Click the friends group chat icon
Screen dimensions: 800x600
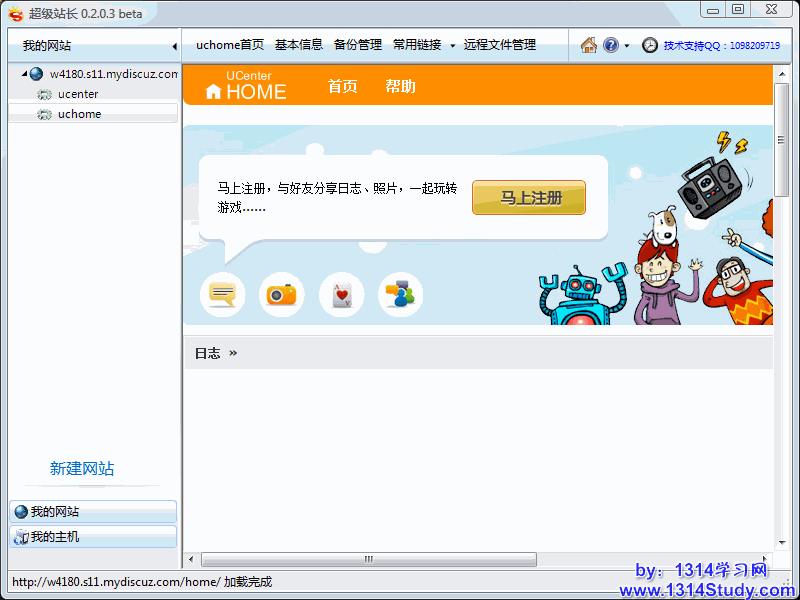click(x=400, y=295)
